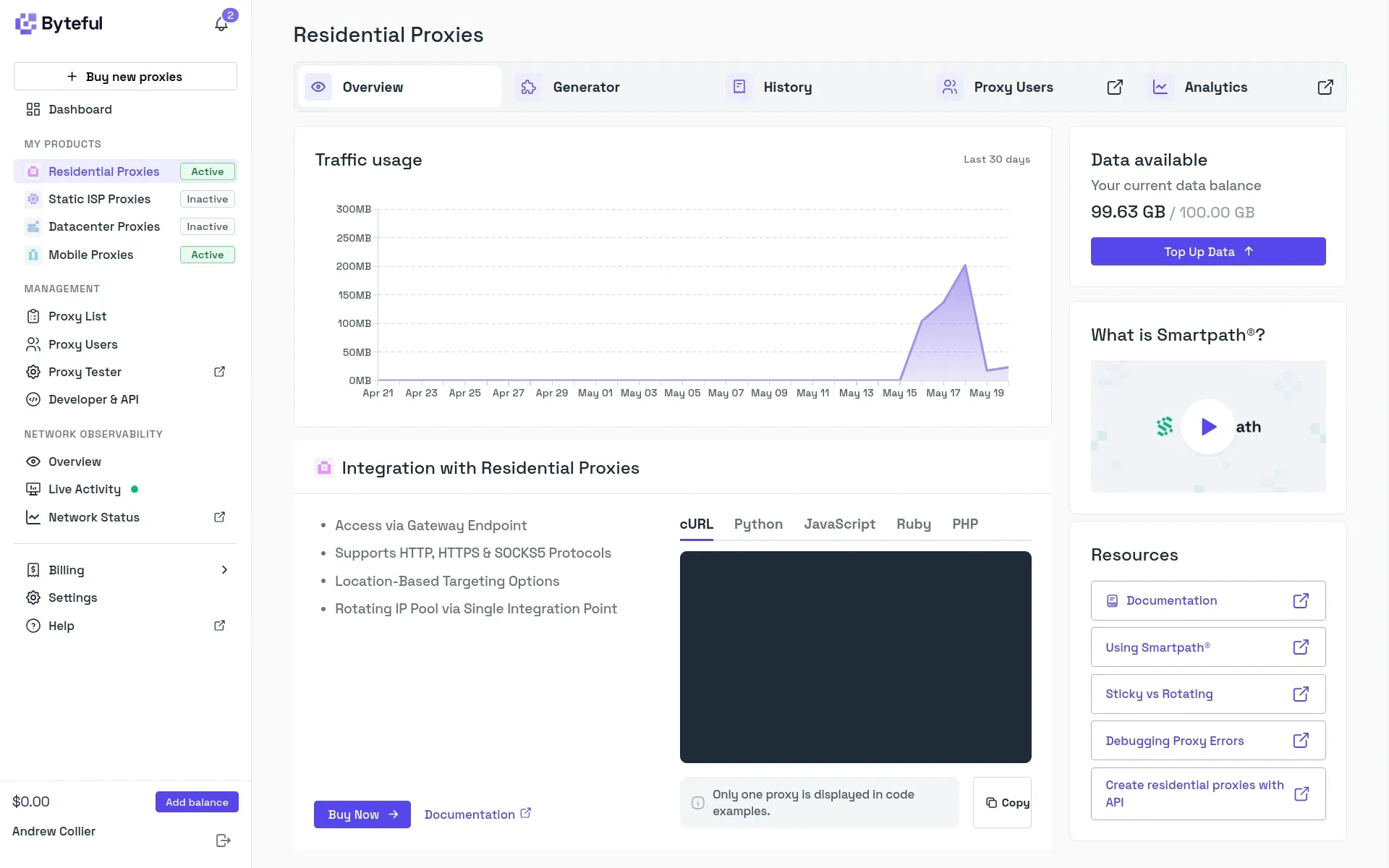The image size is (1389, 868).
Task: Open the History tab
Action: pos(820,87)
